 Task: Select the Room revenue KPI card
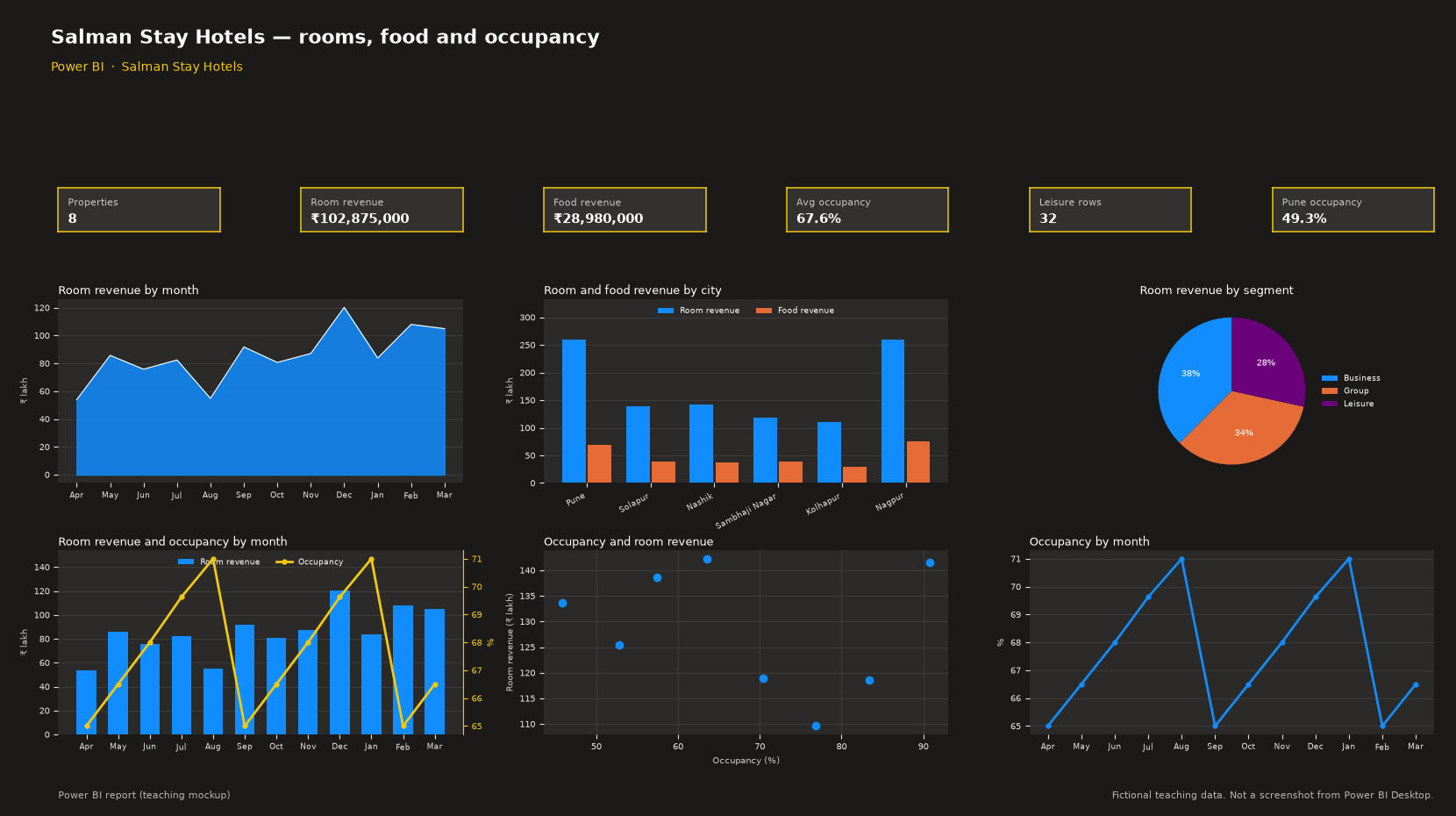pos(382,210)
